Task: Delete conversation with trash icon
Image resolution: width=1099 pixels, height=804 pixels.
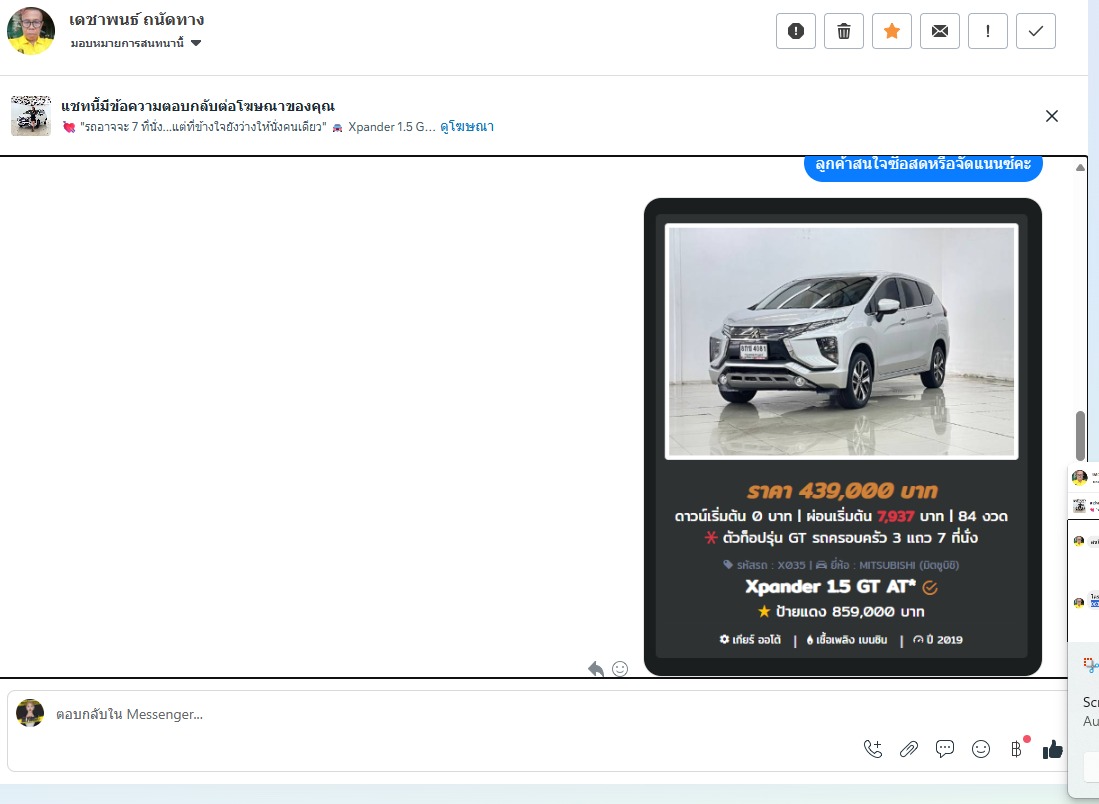Action: tap(844, 31)
